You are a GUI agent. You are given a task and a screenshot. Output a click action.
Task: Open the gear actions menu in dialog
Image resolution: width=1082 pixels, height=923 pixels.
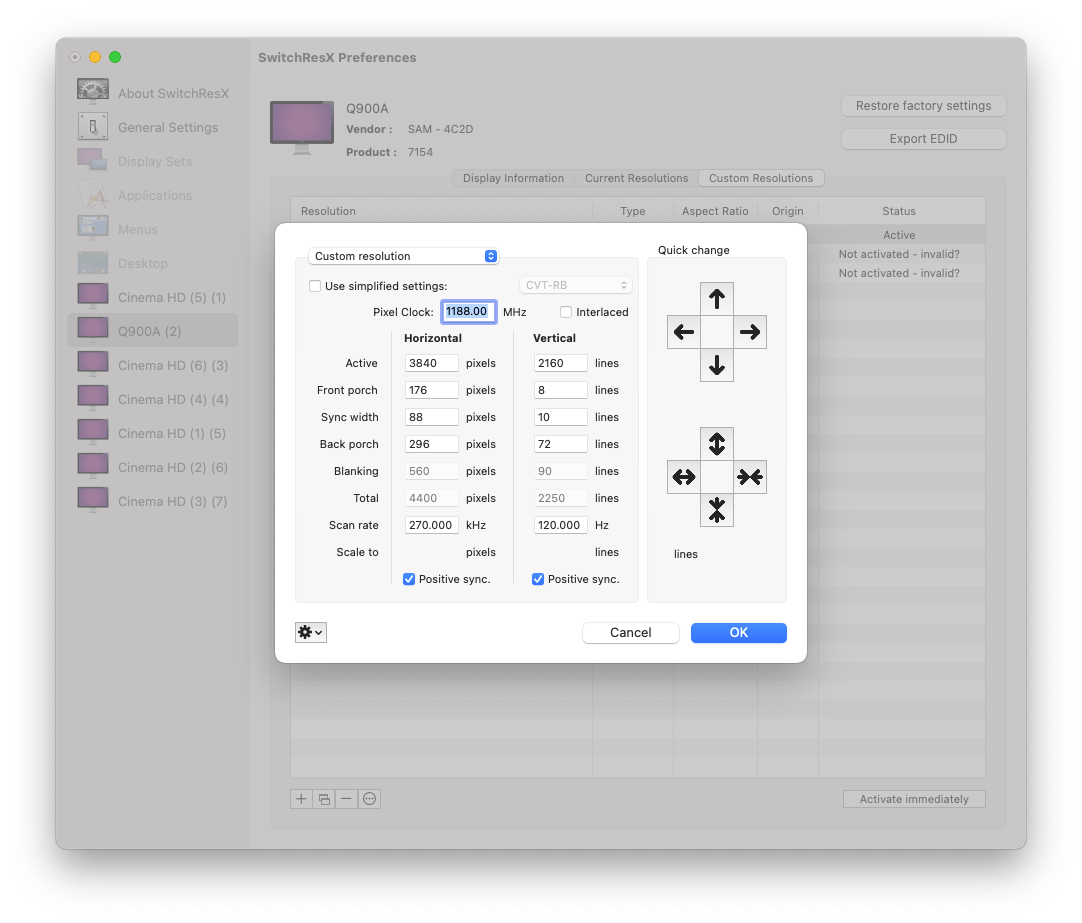click(x=311, y=632)
